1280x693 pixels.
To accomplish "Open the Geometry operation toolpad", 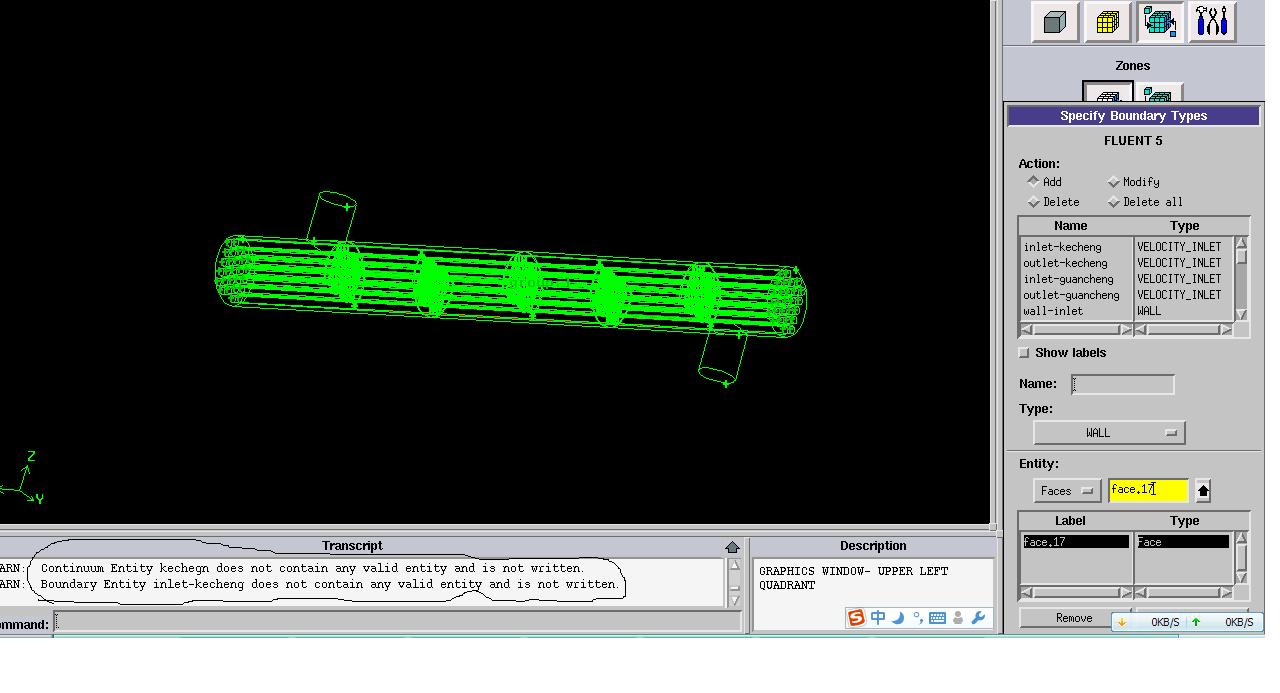I will (x=1055, y=22).
